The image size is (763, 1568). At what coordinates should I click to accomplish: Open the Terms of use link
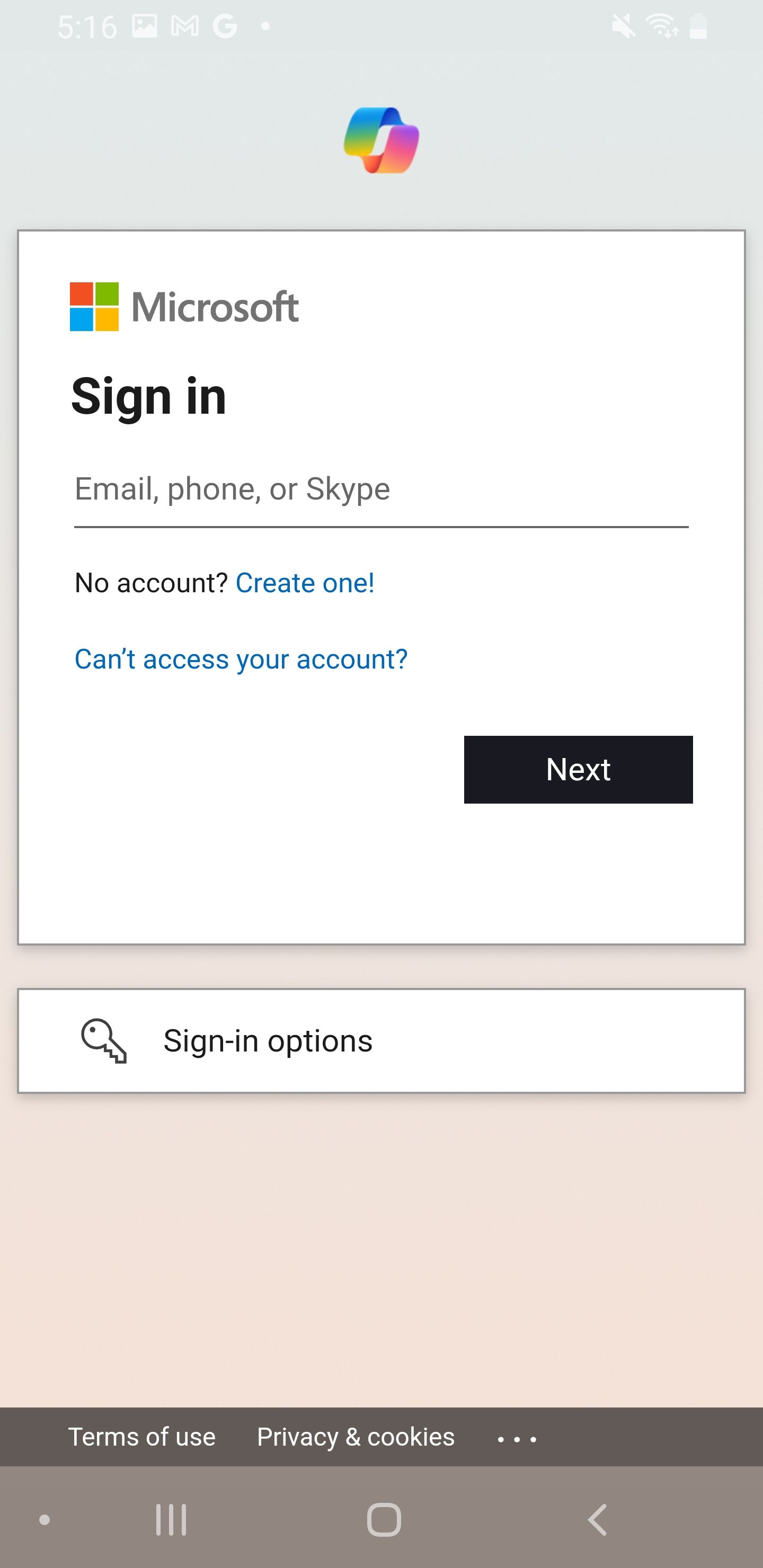click(142, 1437)
